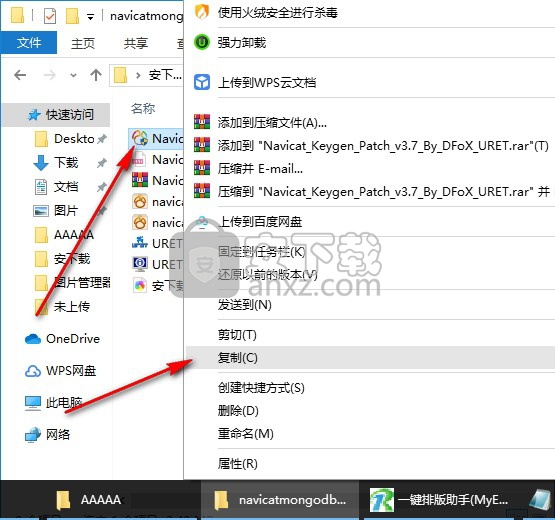
Task: Click 一键排版助手 app in taskbar
Action: (439, 500)
